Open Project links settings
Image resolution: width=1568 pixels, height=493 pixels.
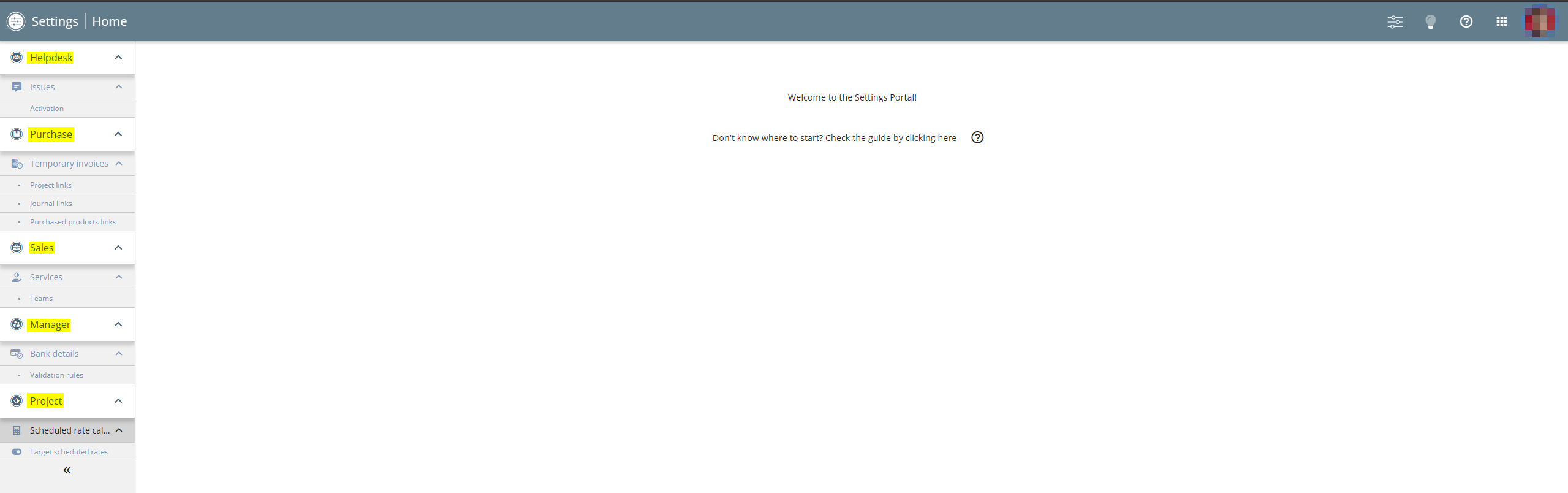51,185
